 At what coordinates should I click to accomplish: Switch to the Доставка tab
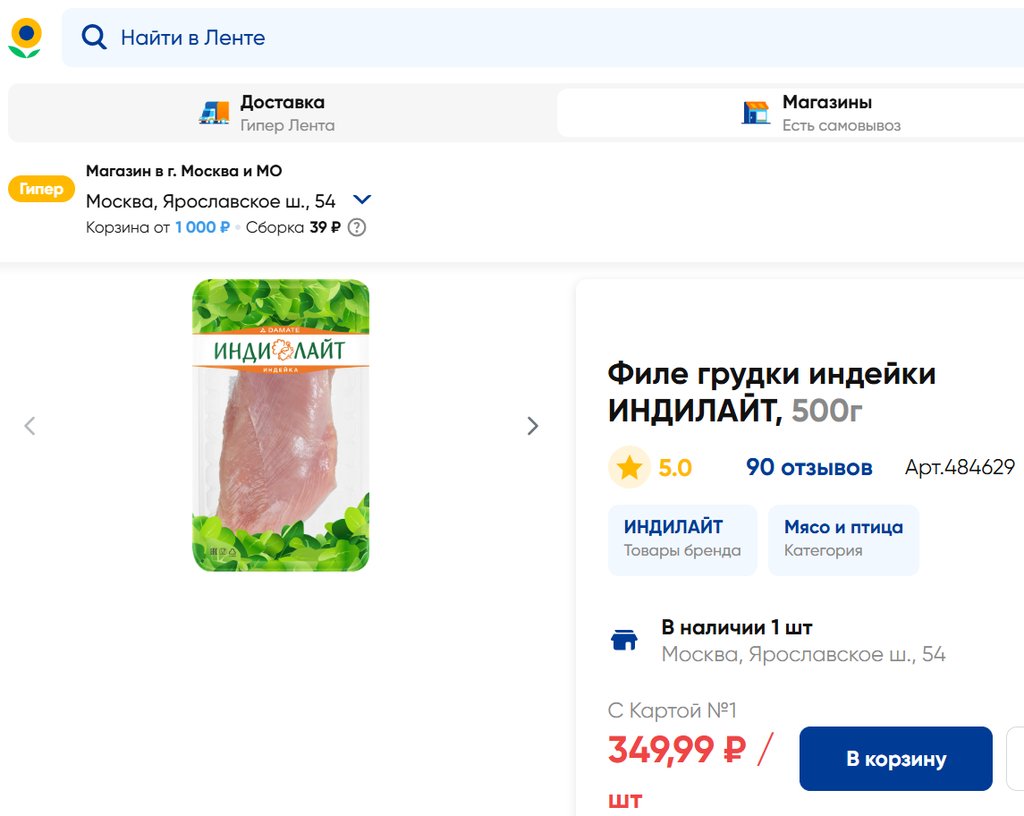click(x=282, y=113)
